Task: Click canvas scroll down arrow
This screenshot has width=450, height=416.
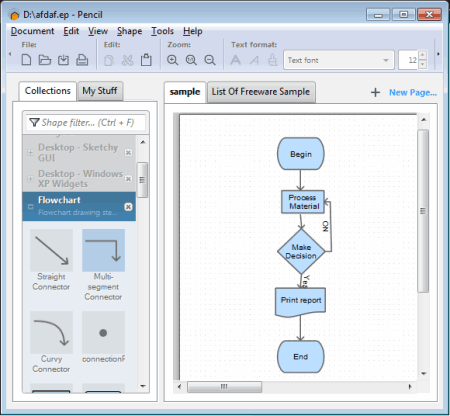Action: (423, 374)
